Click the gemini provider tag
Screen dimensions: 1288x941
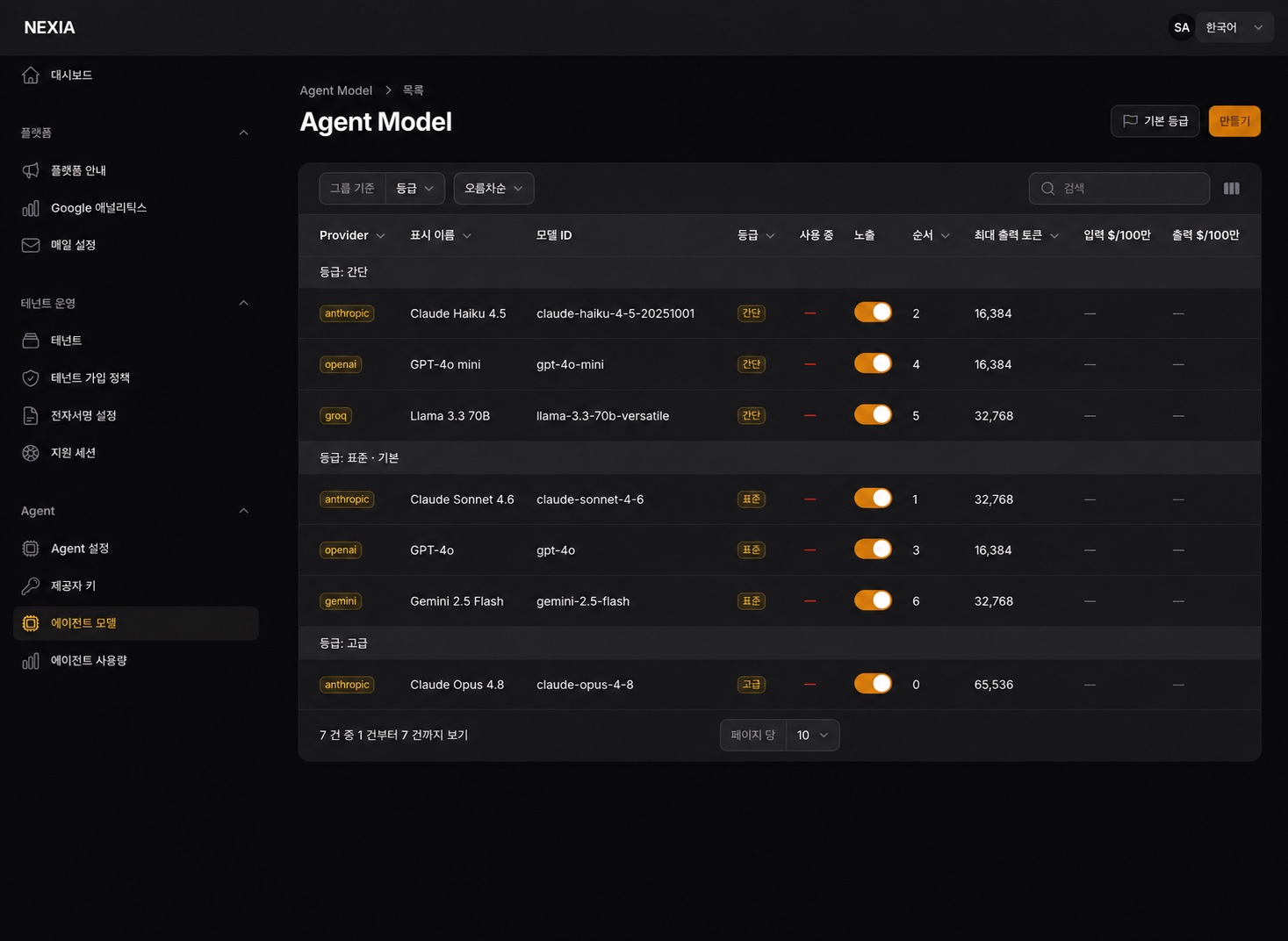(x=341, y=601)
